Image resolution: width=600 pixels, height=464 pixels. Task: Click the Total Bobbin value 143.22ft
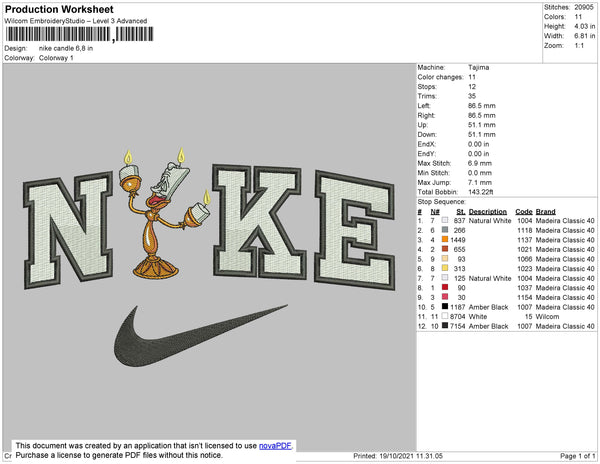481,192
